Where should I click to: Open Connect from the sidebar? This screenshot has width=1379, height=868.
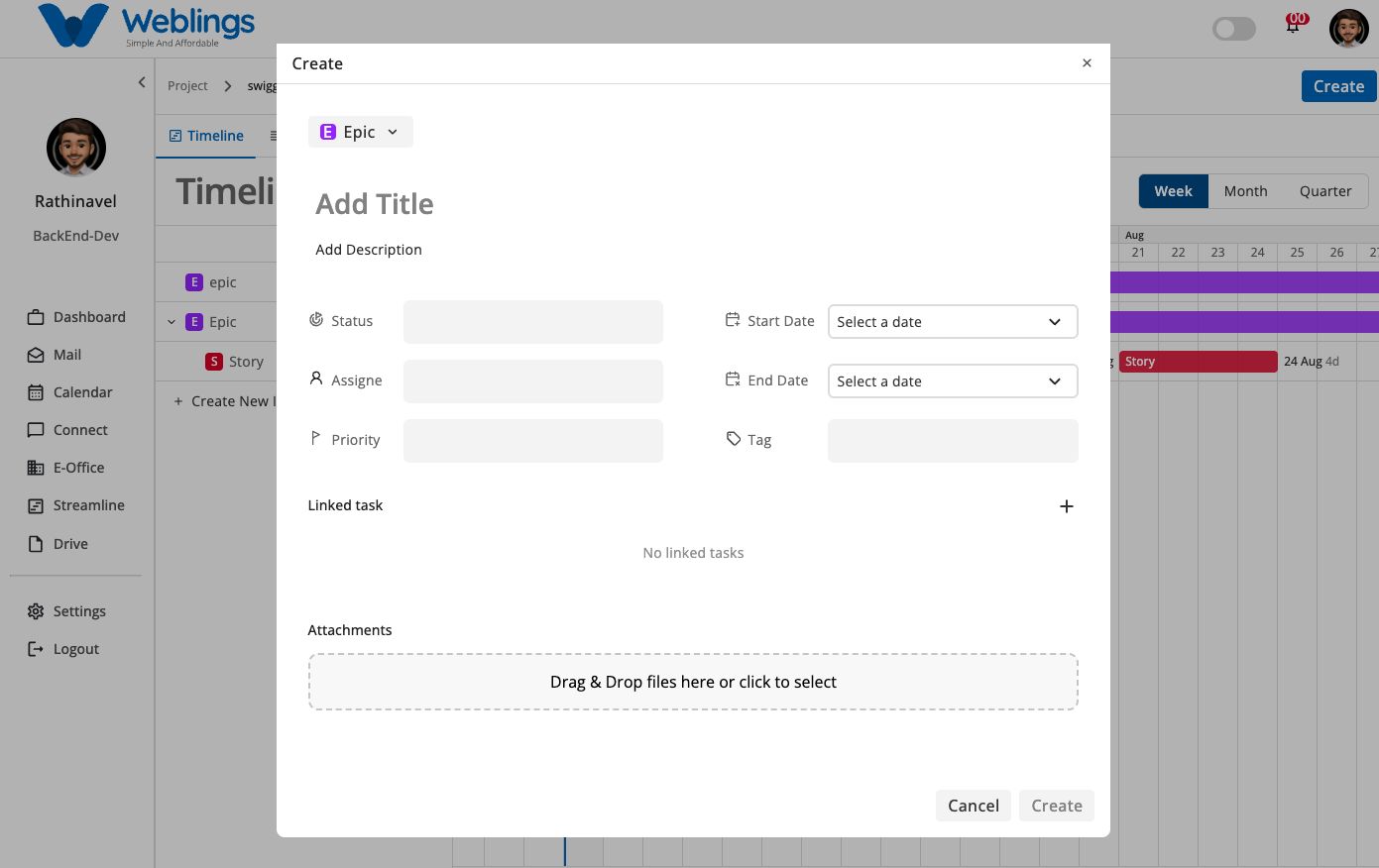click(x=68, y=430)
